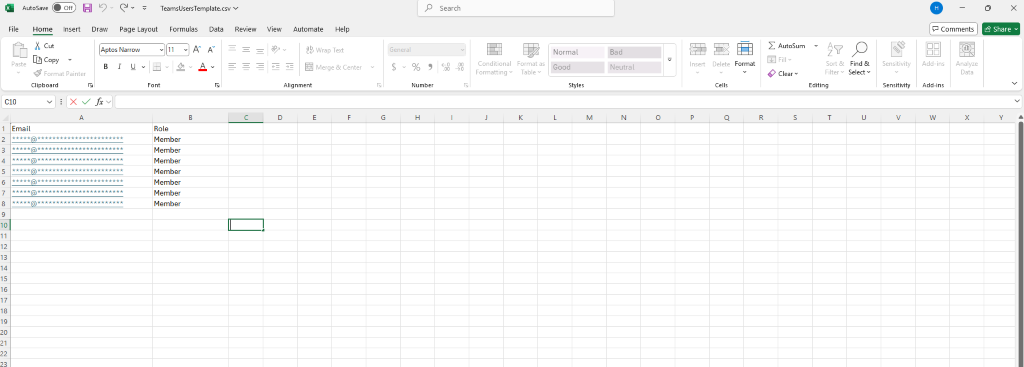
Task: Expand the cell styles gallery
Action: coord(669,59)
